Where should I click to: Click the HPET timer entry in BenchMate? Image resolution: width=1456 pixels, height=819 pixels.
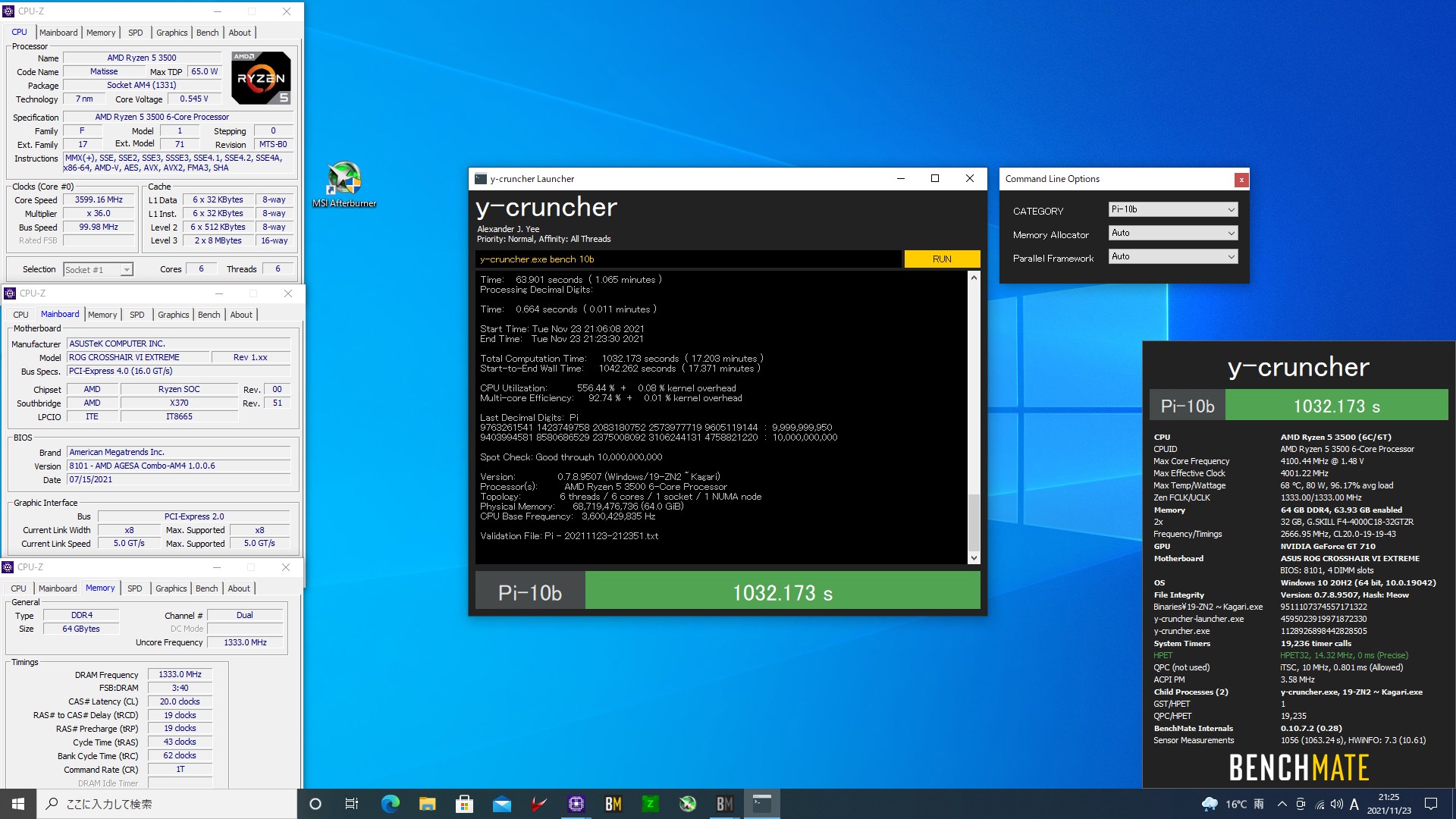1282,655
